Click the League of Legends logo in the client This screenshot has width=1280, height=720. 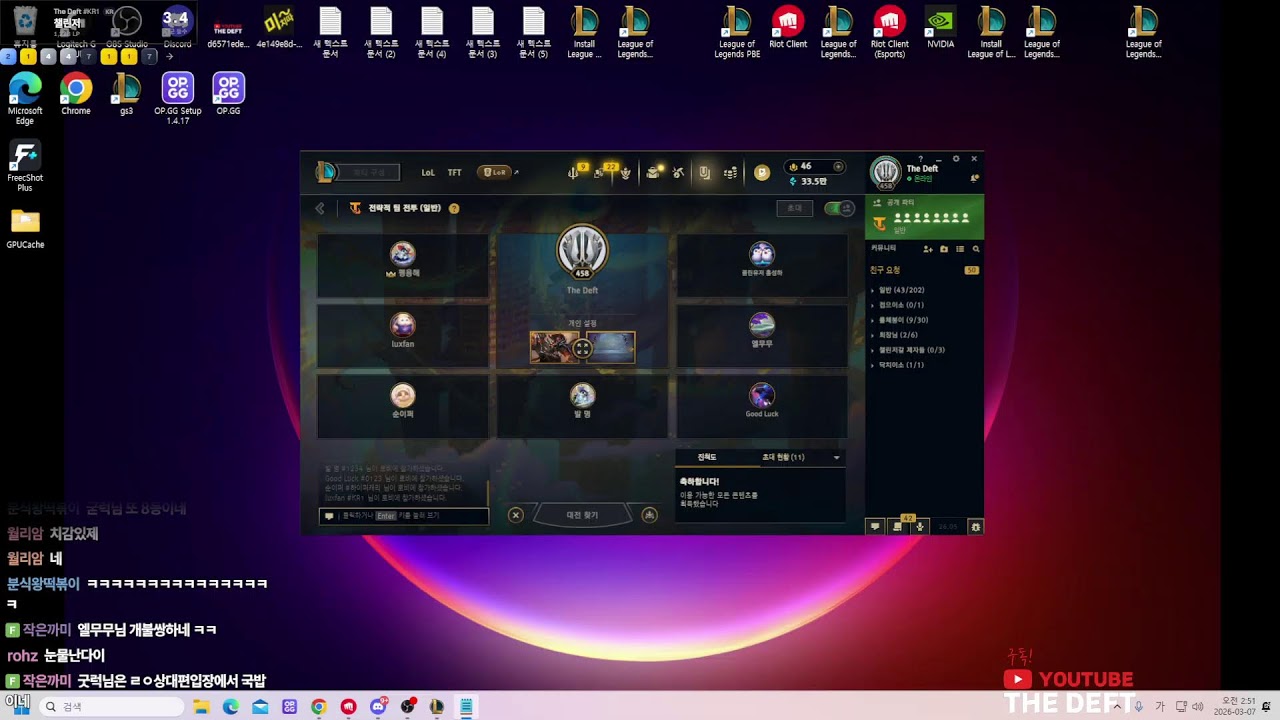pyautogui.click(x=326, y=172)
